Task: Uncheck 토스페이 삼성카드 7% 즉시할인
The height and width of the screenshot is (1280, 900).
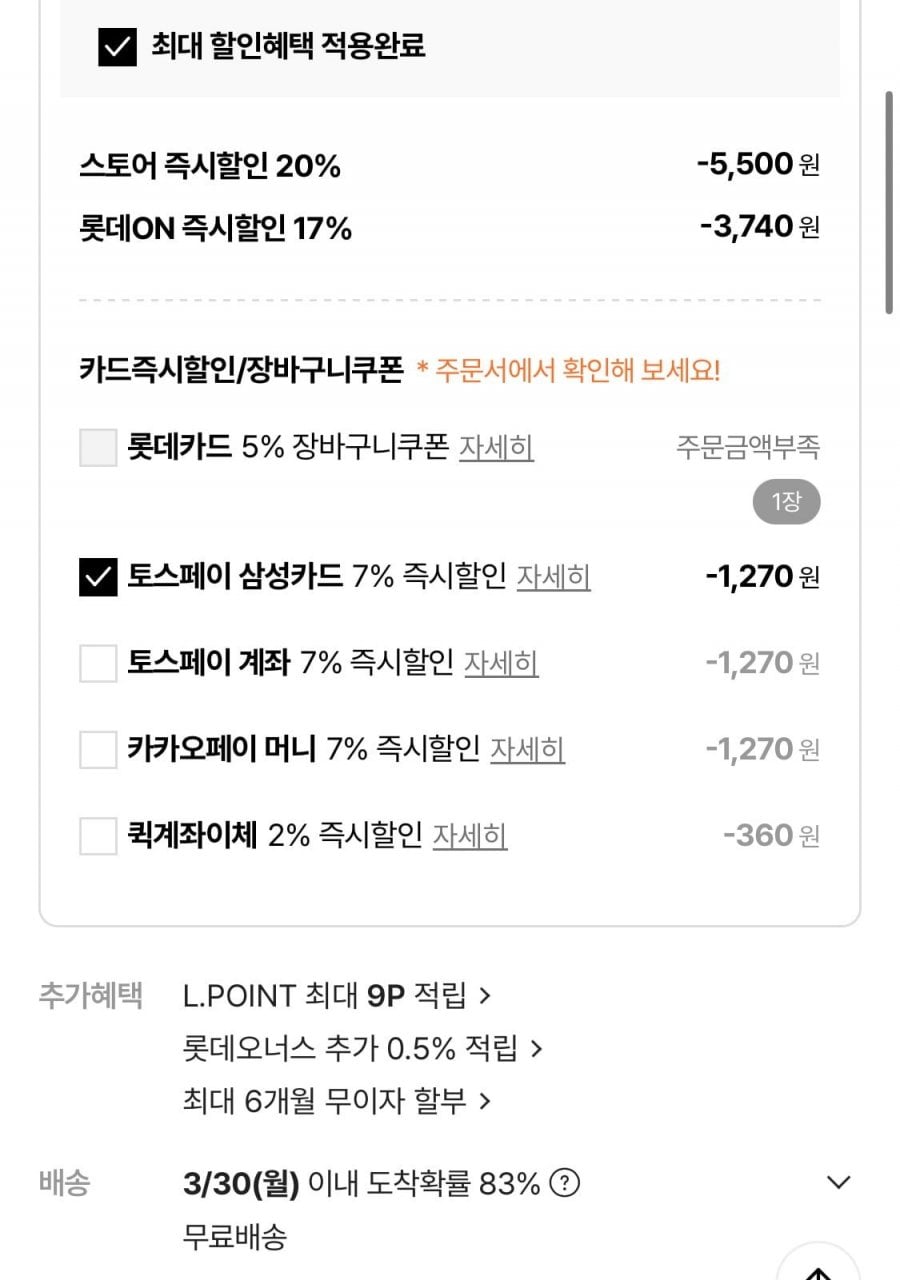Action: coord(98,577)
